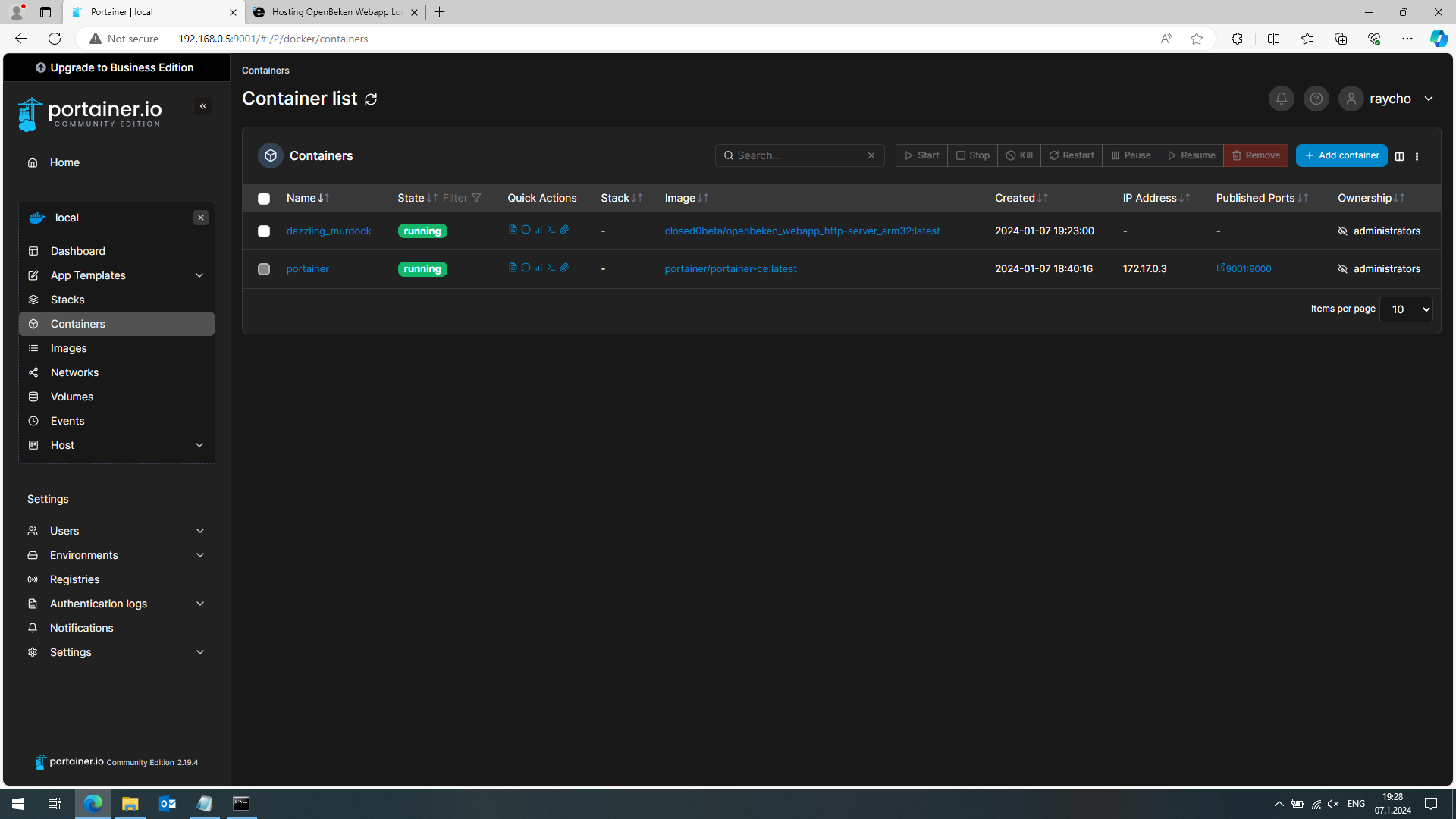
Task: Open Stacks in sidebar
Action: [116, 300]
